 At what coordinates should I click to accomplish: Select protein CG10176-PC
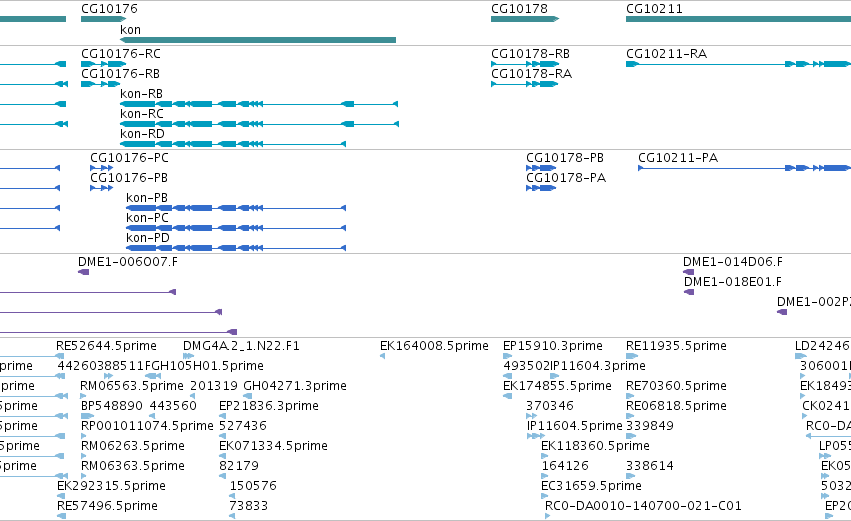129,158
